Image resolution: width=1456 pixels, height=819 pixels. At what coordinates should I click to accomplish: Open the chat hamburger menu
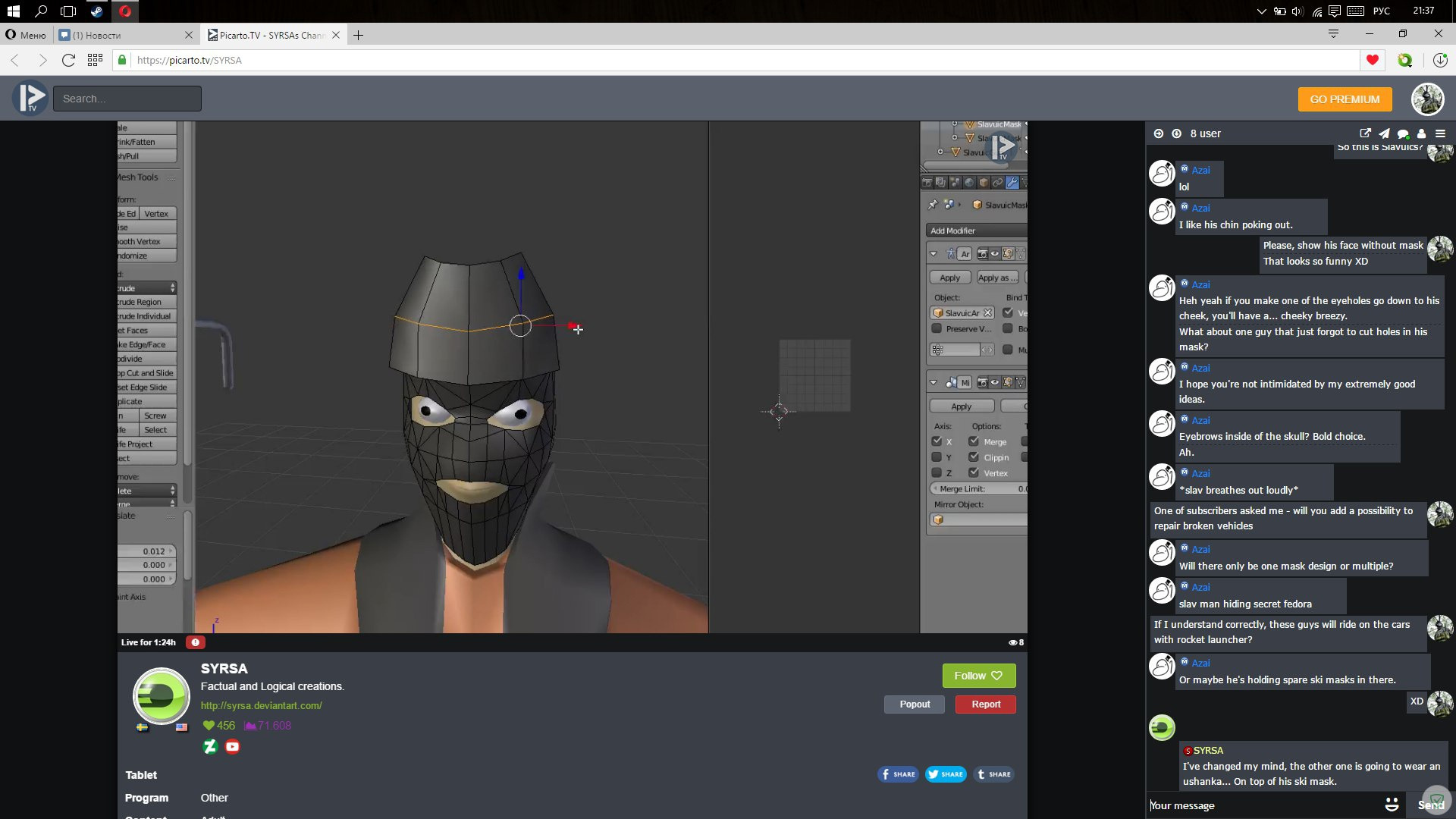pyautogui.click(x=1440, y=133)
